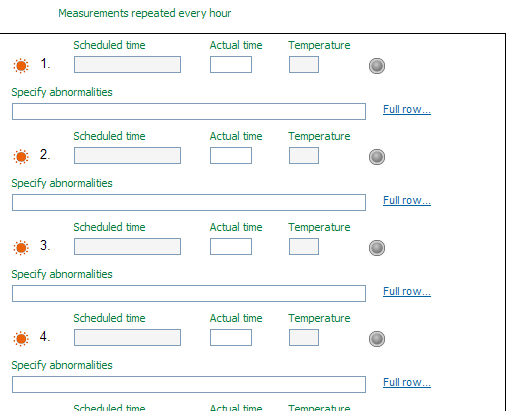
Task: Open the Full row link for measurement 2
Action: [407, 200]
